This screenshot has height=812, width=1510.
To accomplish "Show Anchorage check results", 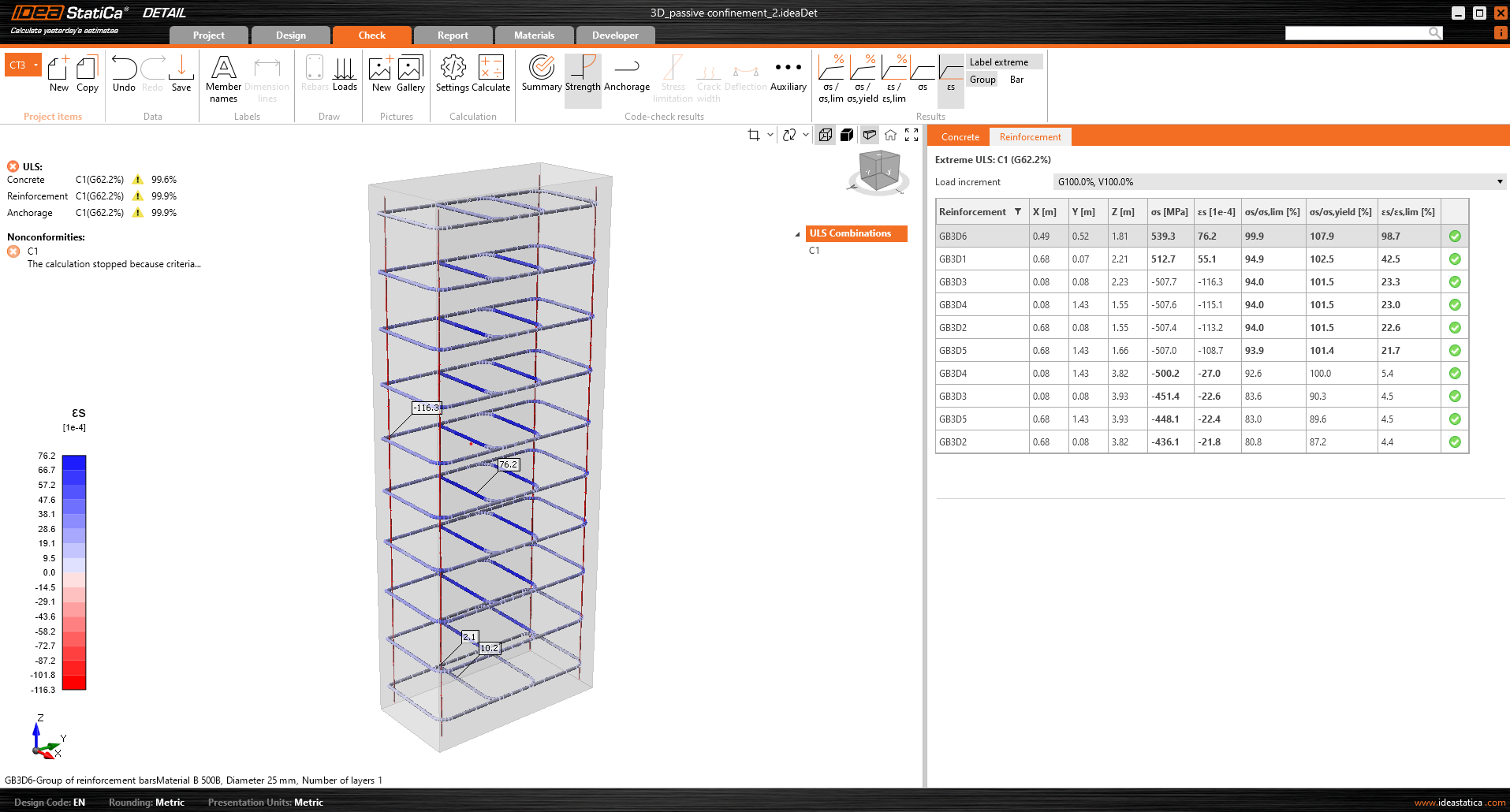I will pos(626,73).
